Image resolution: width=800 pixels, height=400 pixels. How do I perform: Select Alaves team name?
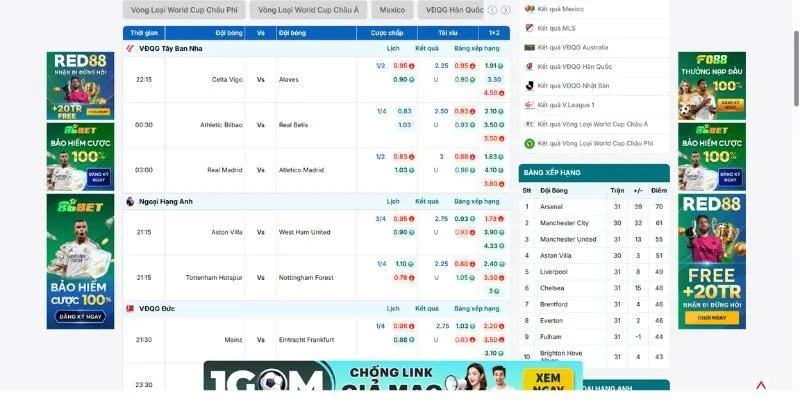[289, 80]
